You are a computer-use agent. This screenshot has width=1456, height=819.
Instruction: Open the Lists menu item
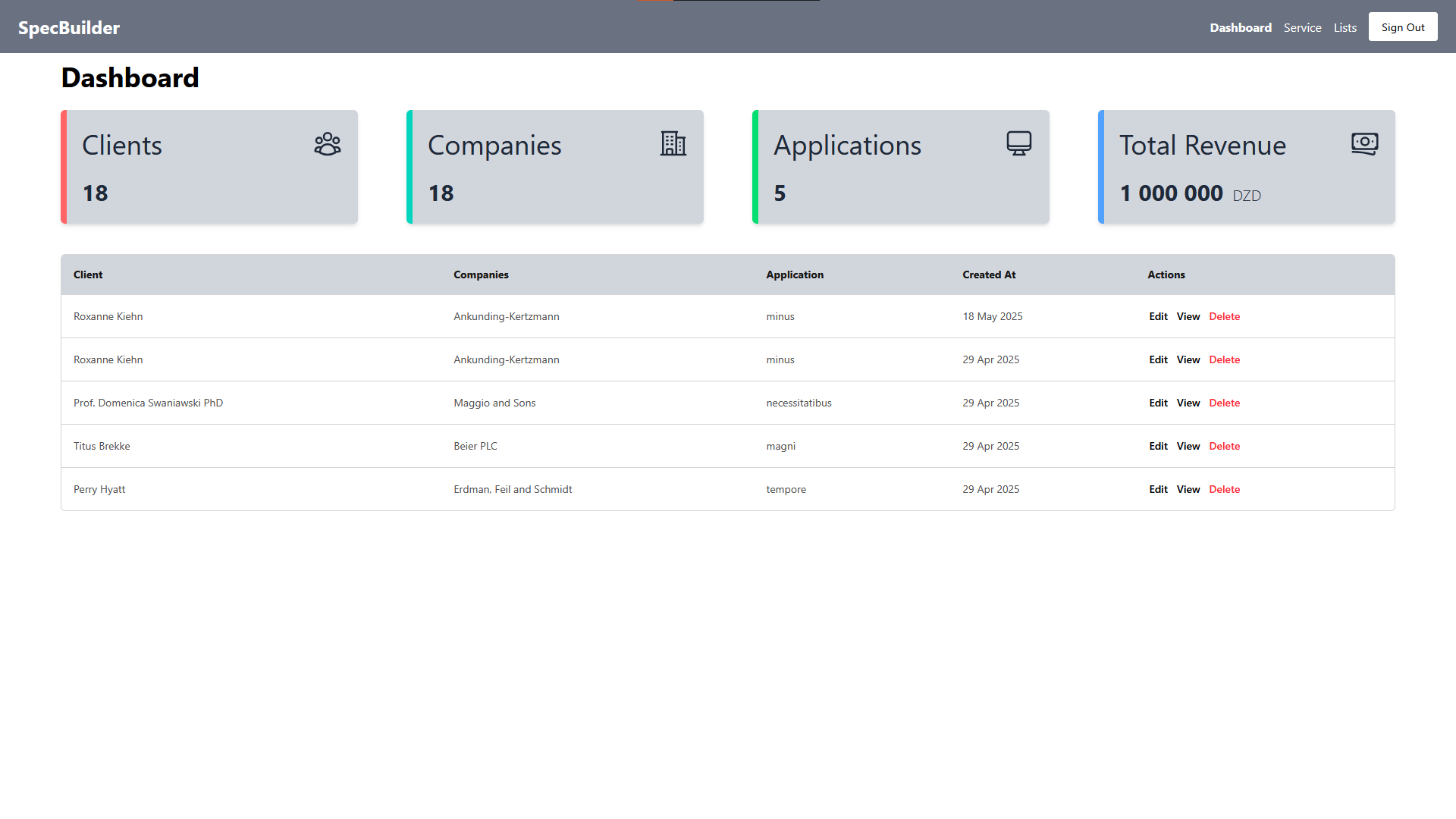coord(1345,27)
